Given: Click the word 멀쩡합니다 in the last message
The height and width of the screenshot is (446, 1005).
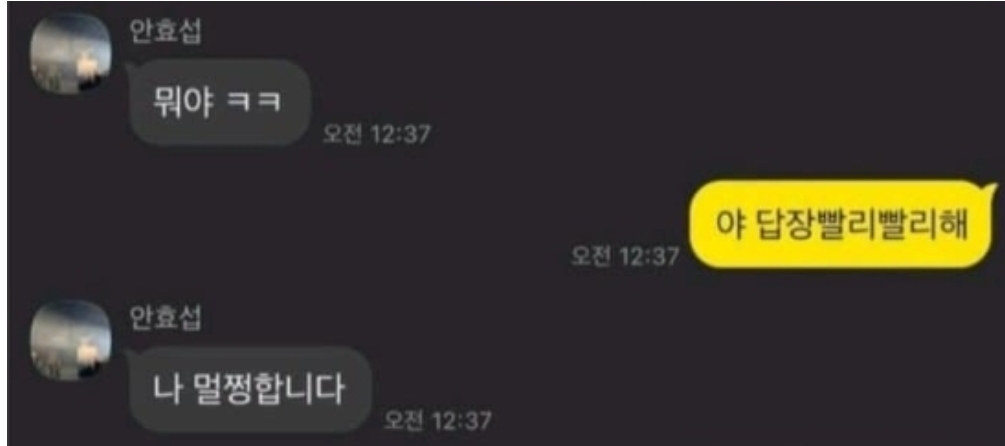Looking at the screenshot, I should (269, 390).
